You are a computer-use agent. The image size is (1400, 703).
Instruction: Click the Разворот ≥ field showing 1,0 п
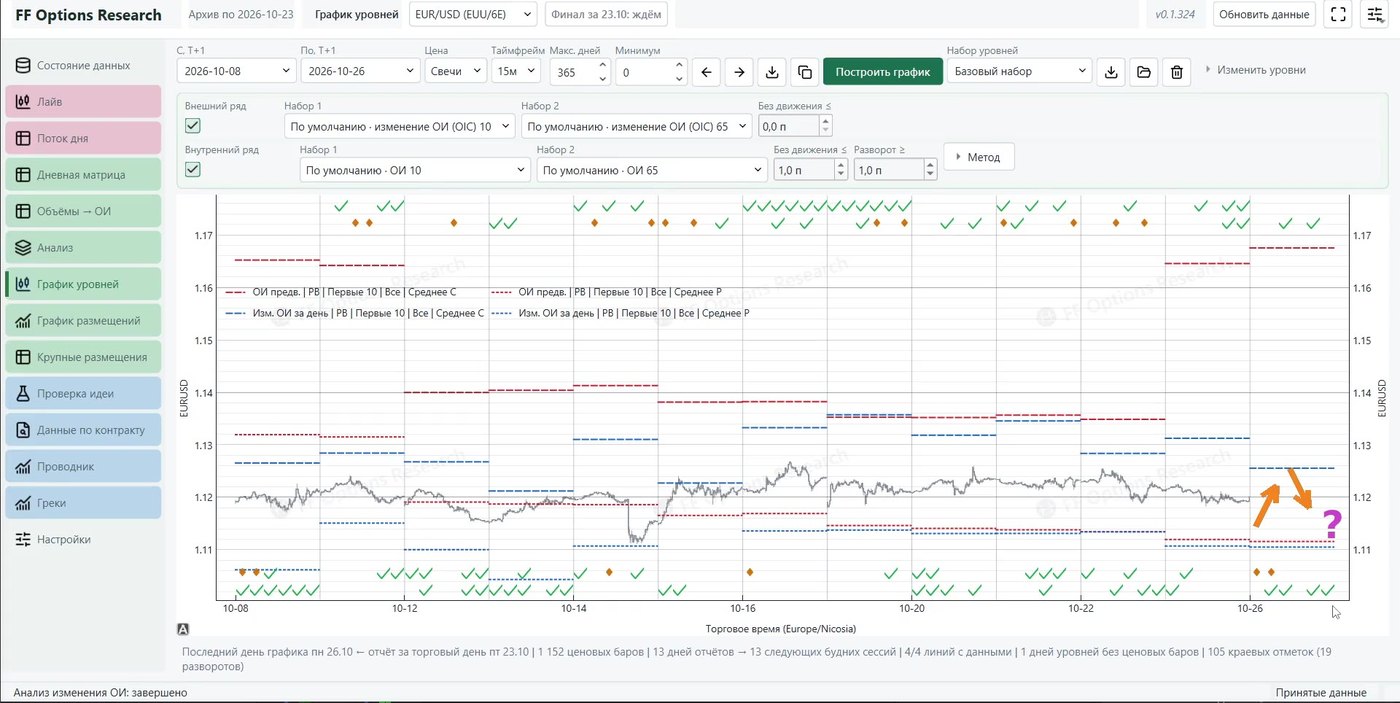click(895, 170)
